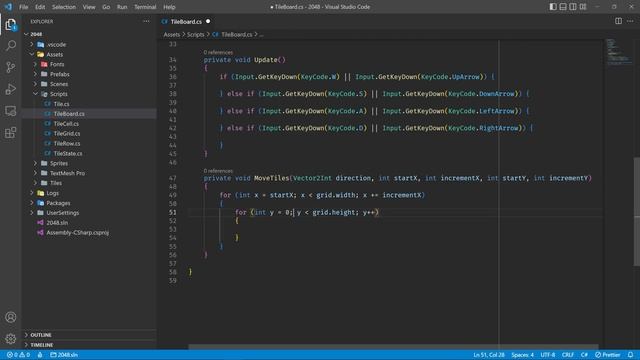Image resolution: width=640 pixels, height=360 pixels.
Task: Open the Terminal menu
Action: (145, 7)
